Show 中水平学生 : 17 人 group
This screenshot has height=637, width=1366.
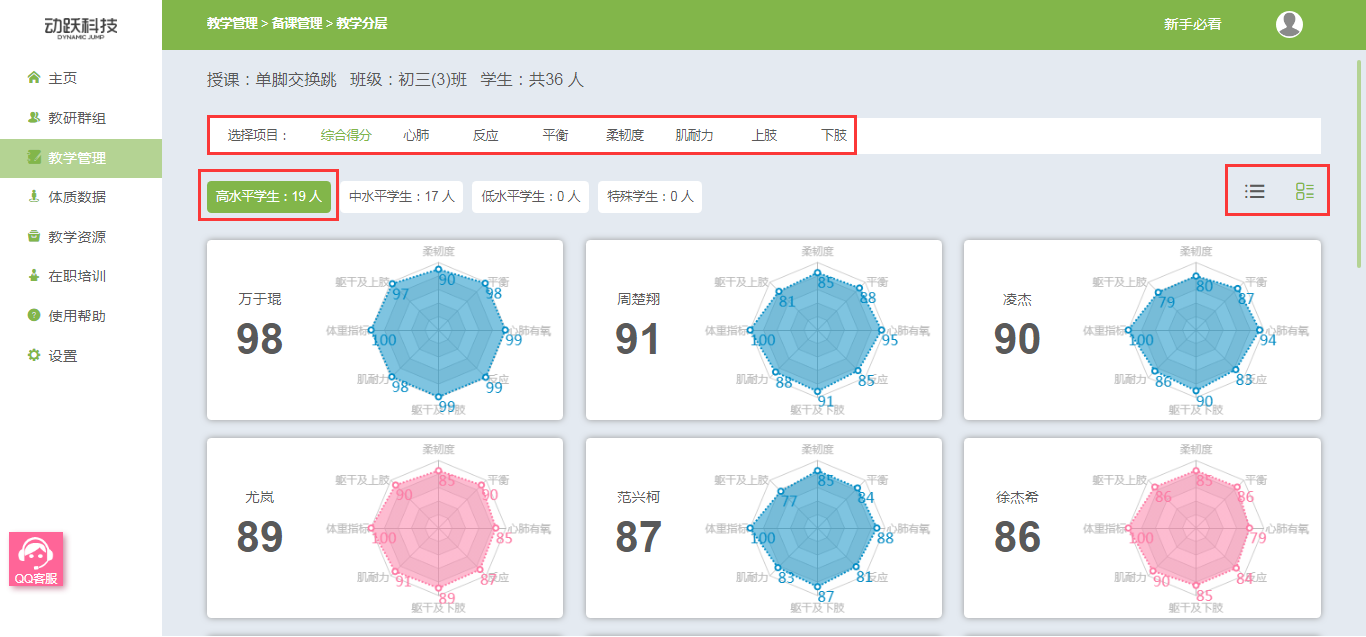[402, 197]
